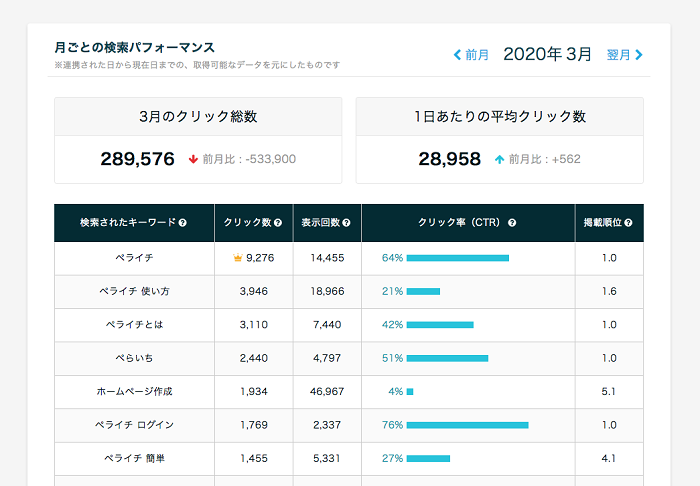Click the クリック数 column header
The width and height of the screenshot is (700, 486).
(254, 223)
